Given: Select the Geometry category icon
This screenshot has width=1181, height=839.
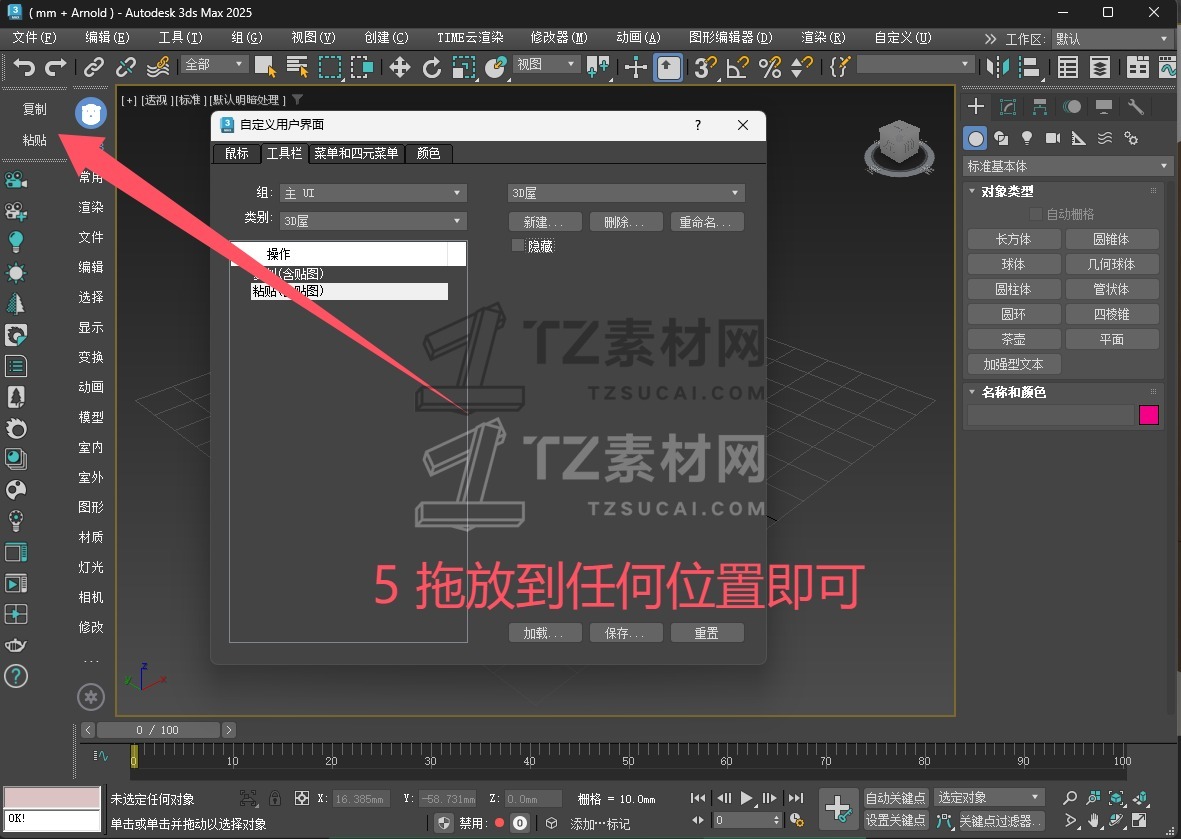Looking at the screenshot, I should click(x=975, y=139).
